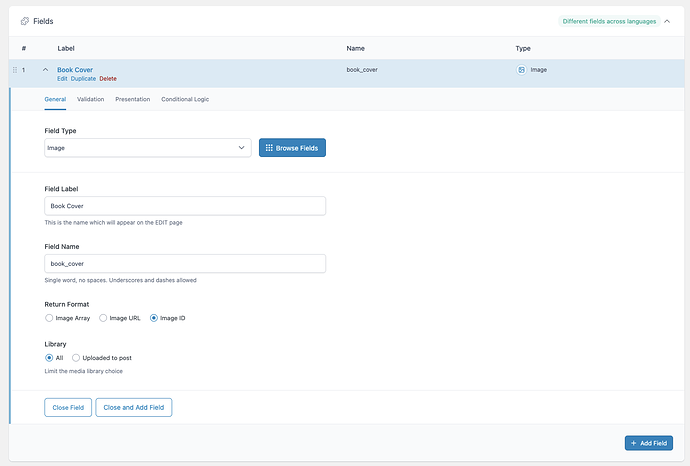This screenshot has width=690, height=466.
Task: Click the Browse Fields button
Action: coord(292,148)
